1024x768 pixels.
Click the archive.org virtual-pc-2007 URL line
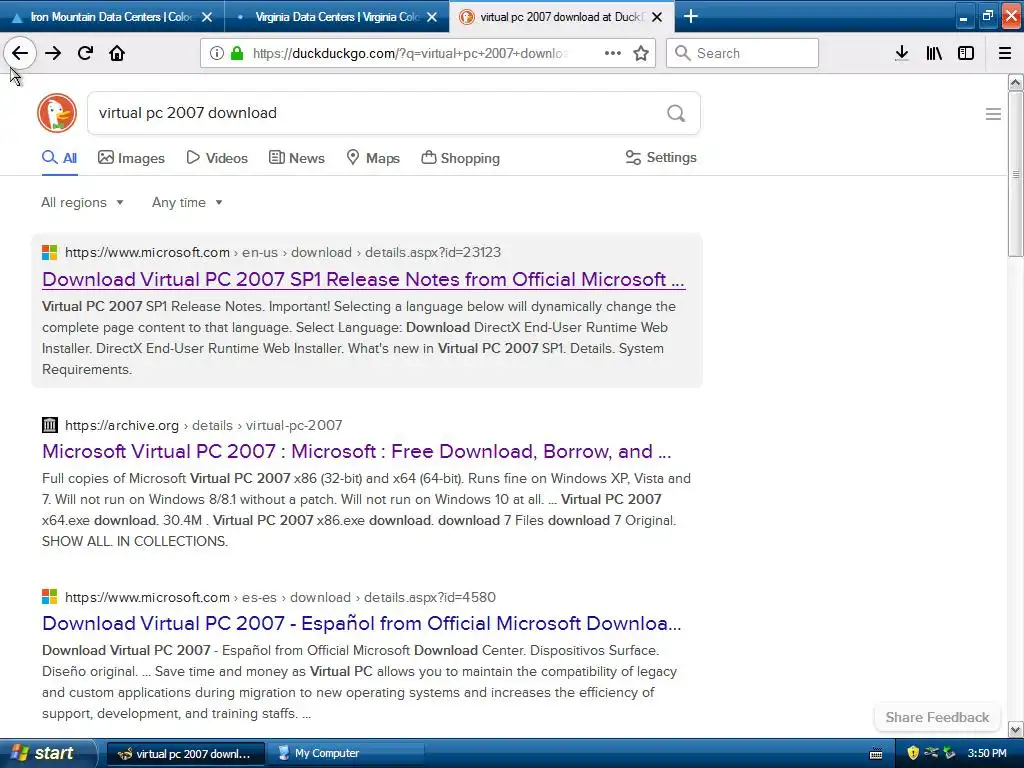pos(204,426)
